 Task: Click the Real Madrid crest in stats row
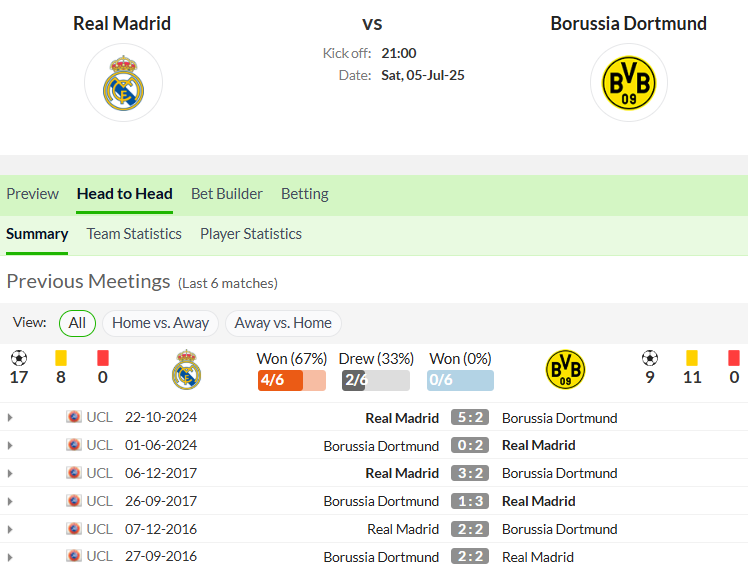[187, 370]
